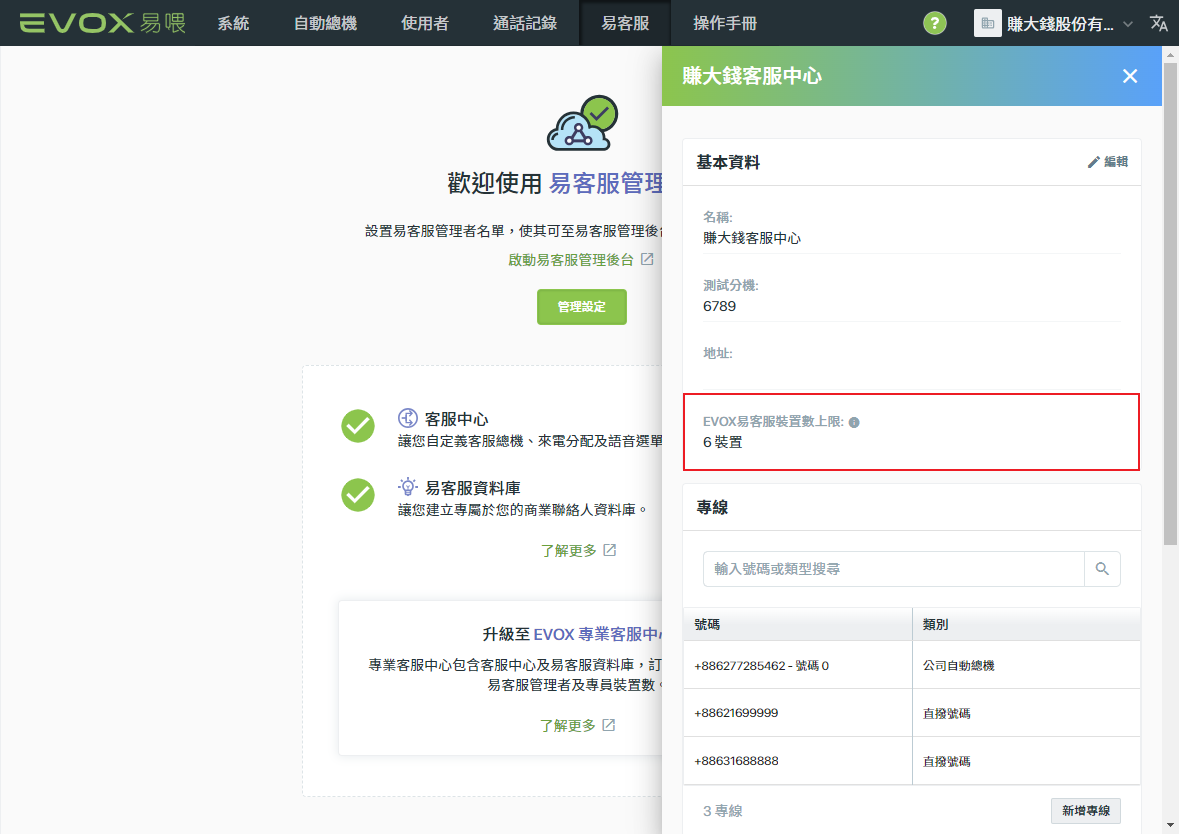The width and height of the screenshot is (1179, 834).
Task: Click external link icon of 了解更多 under 易客服資料庫
Action: click(x=610, y=550)
